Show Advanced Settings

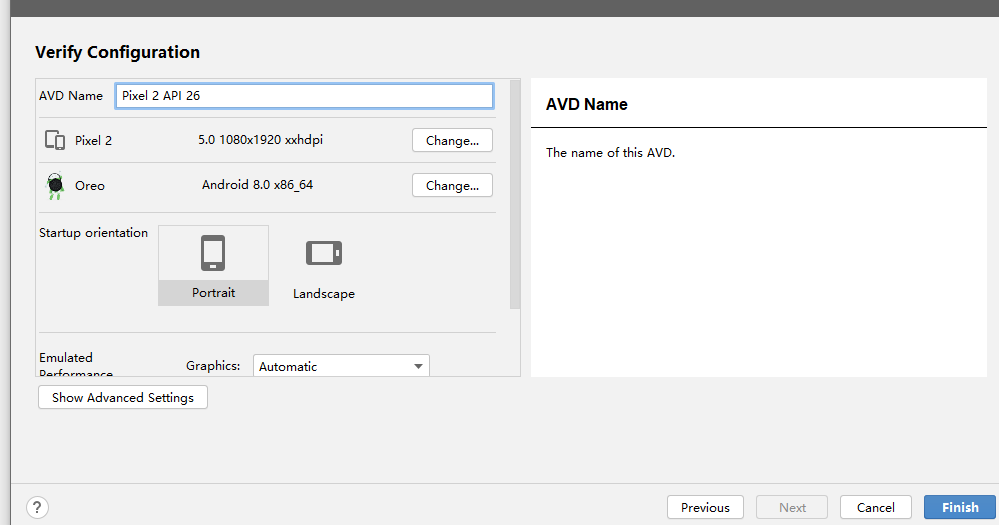click(123, 398)
